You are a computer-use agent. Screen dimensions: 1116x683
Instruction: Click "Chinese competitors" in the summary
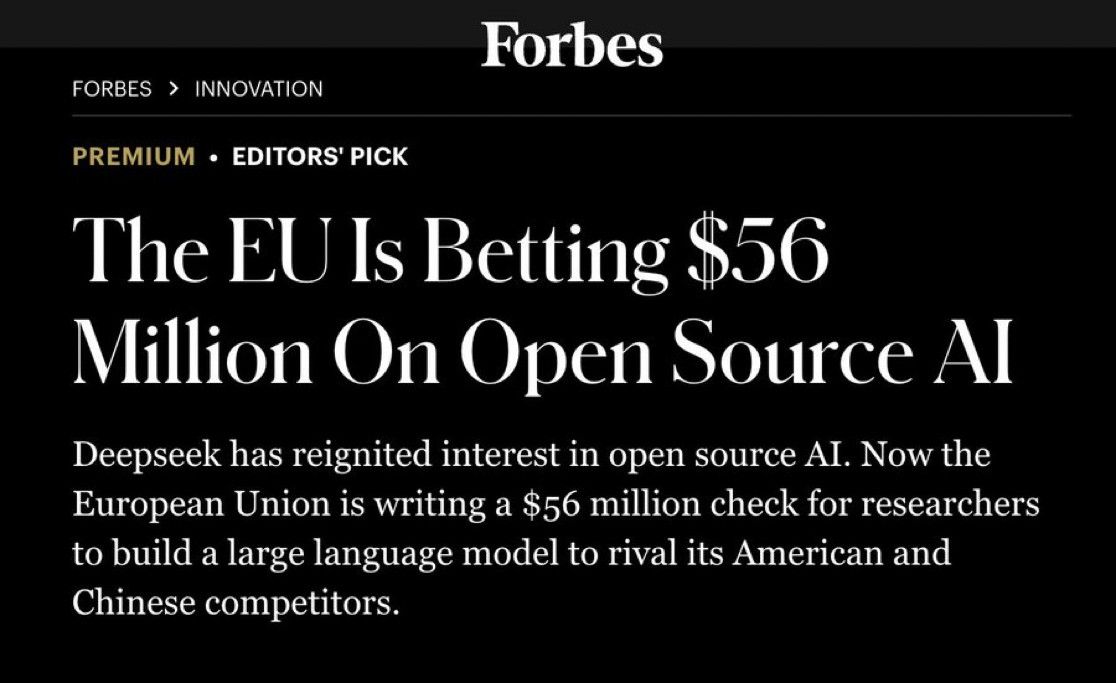236,602
